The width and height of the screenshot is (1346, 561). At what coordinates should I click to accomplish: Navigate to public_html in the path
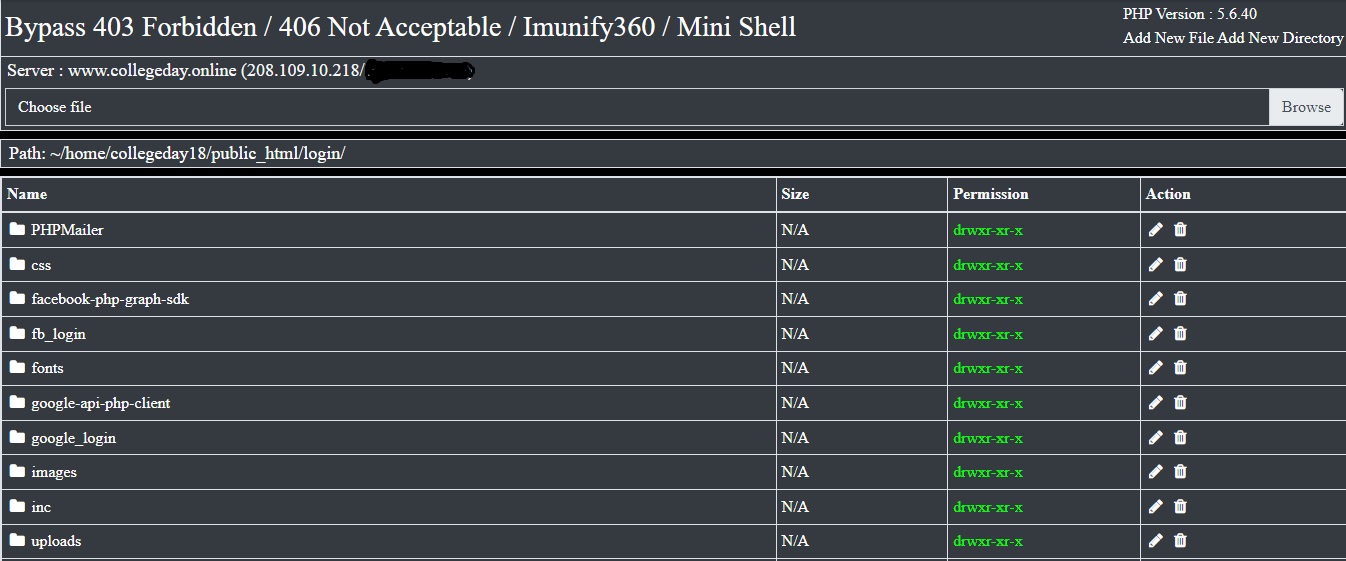[x=256, y=154]
